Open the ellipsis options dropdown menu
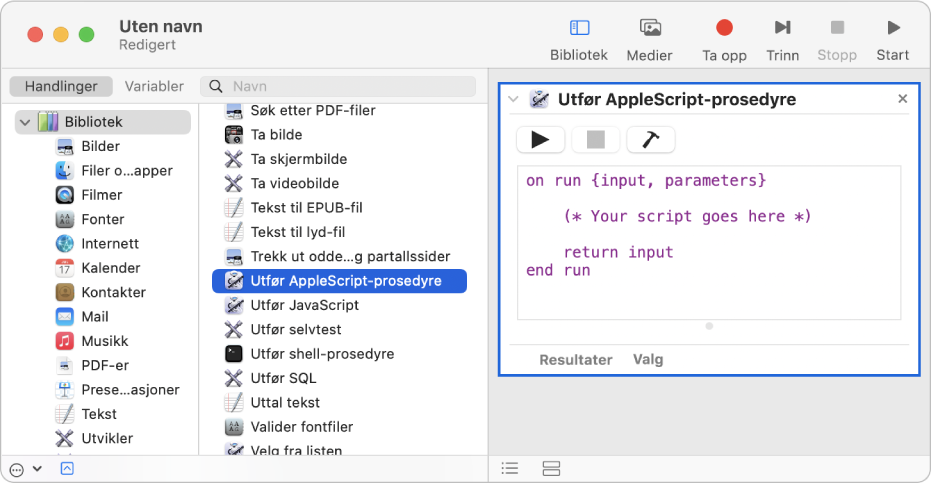The image size is (931, 484). [24, 468]
